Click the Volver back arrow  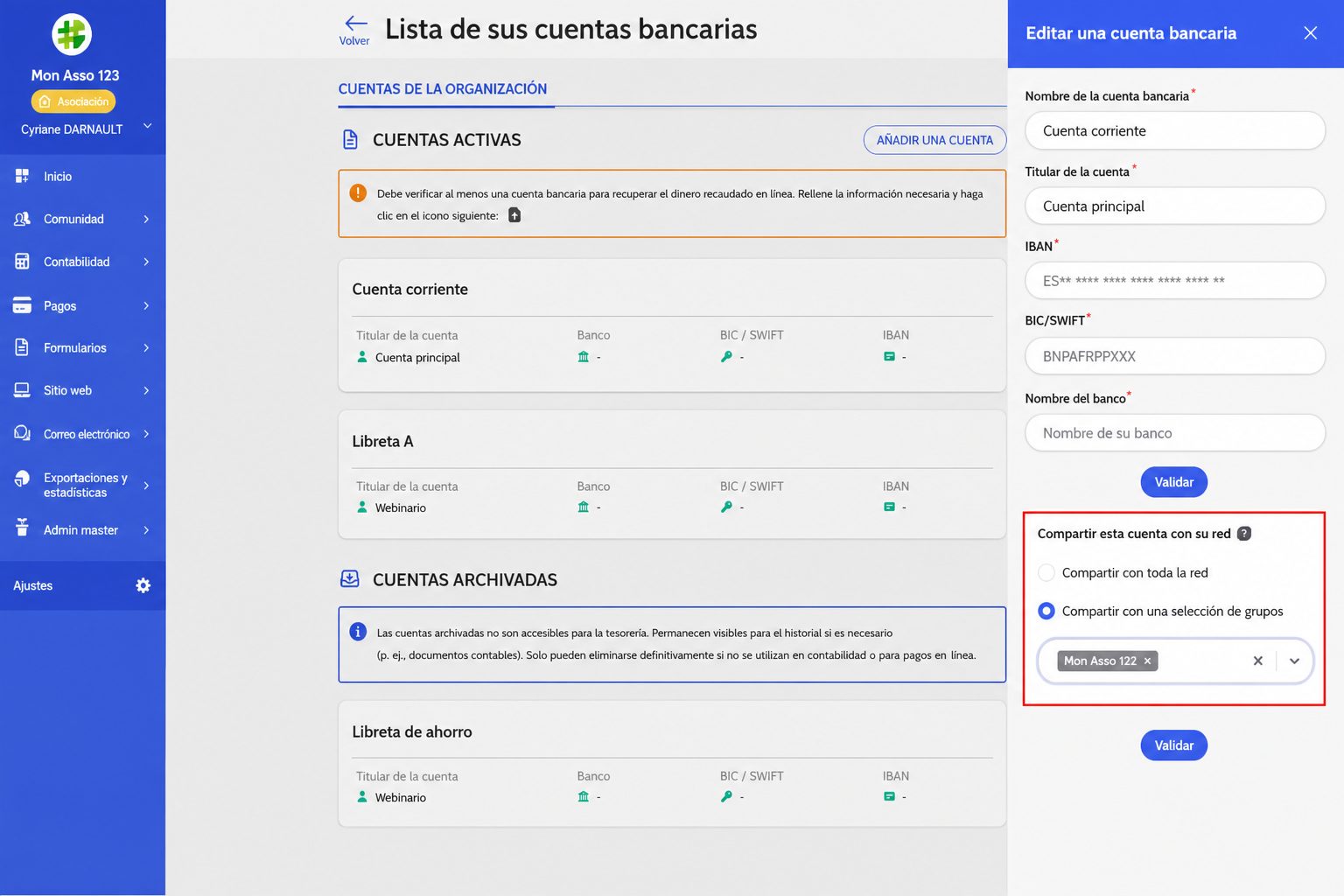[x=355, y=23]
